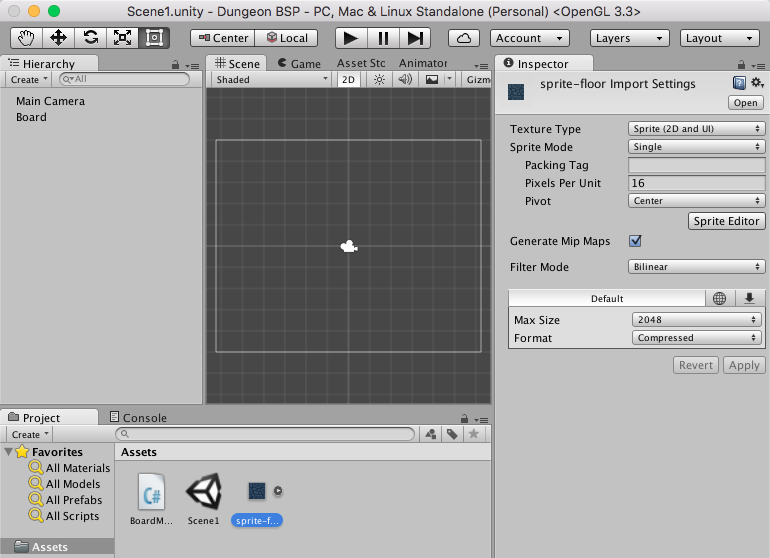This screenshot has height=558, width=770.
Task: Select the Scale tool
Action: [x=122, y=38]
